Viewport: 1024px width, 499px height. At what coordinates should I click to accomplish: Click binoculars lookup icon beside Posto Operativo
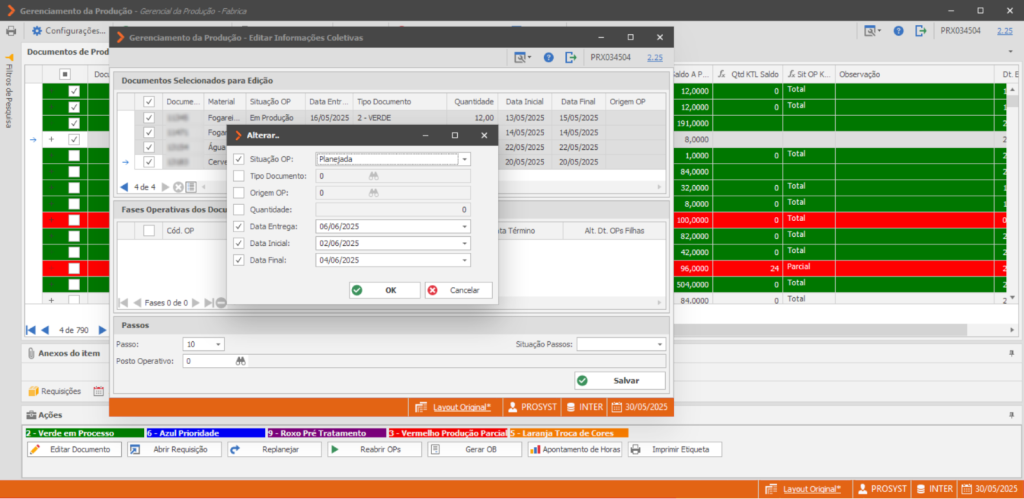point(241,361)
